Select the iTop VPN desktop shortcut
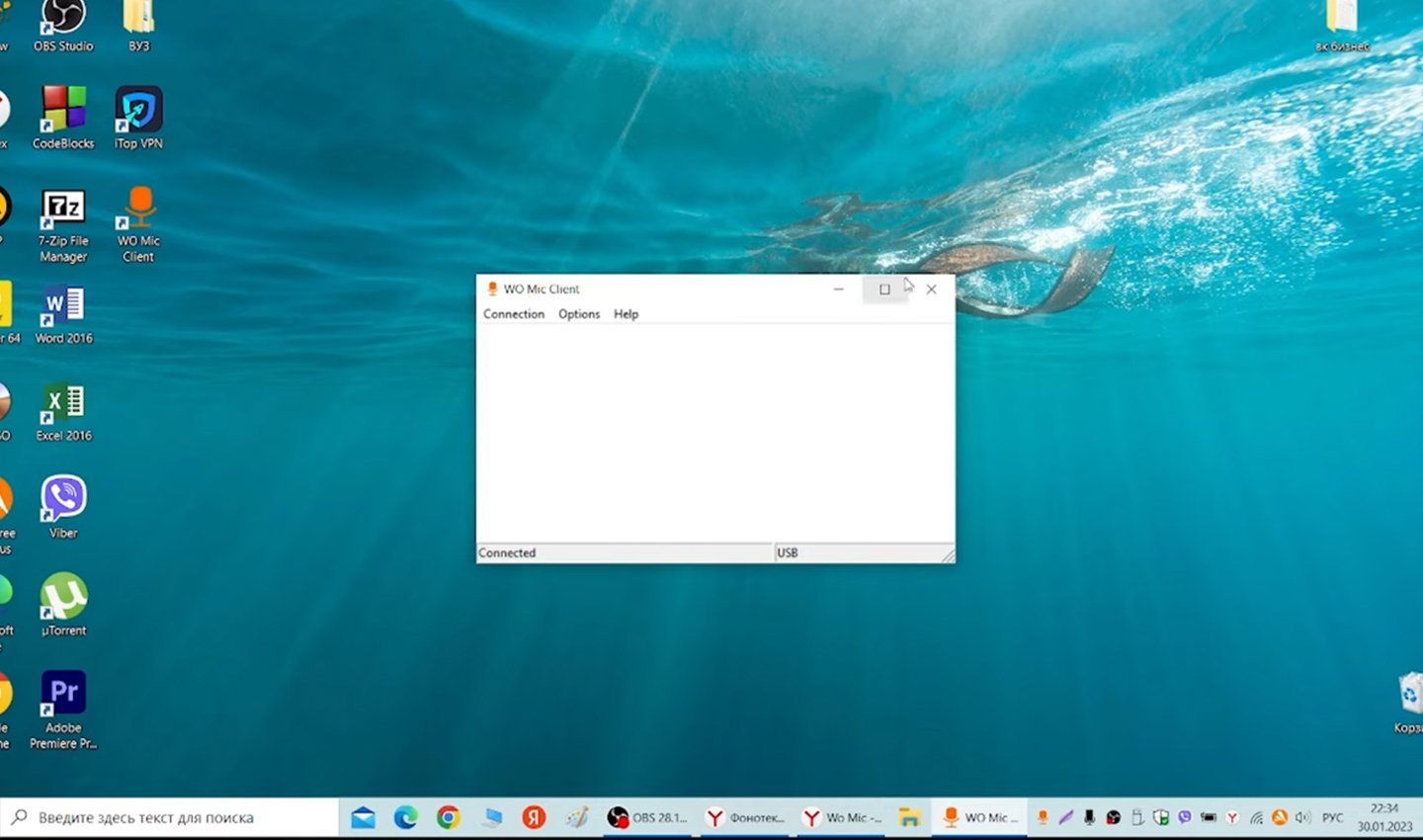Viewport: 1423px width, 840px height. [x=138, y=118]
